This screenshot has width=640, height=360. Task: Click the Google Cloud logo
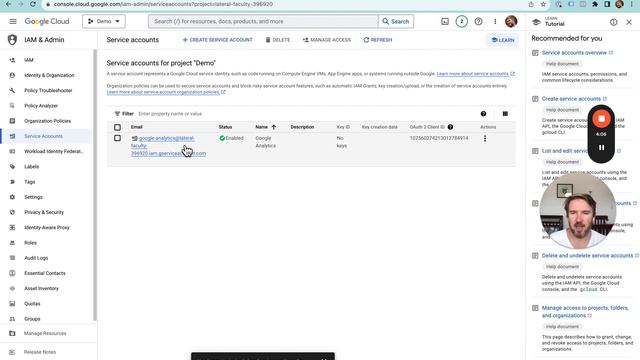pos(47,21)
